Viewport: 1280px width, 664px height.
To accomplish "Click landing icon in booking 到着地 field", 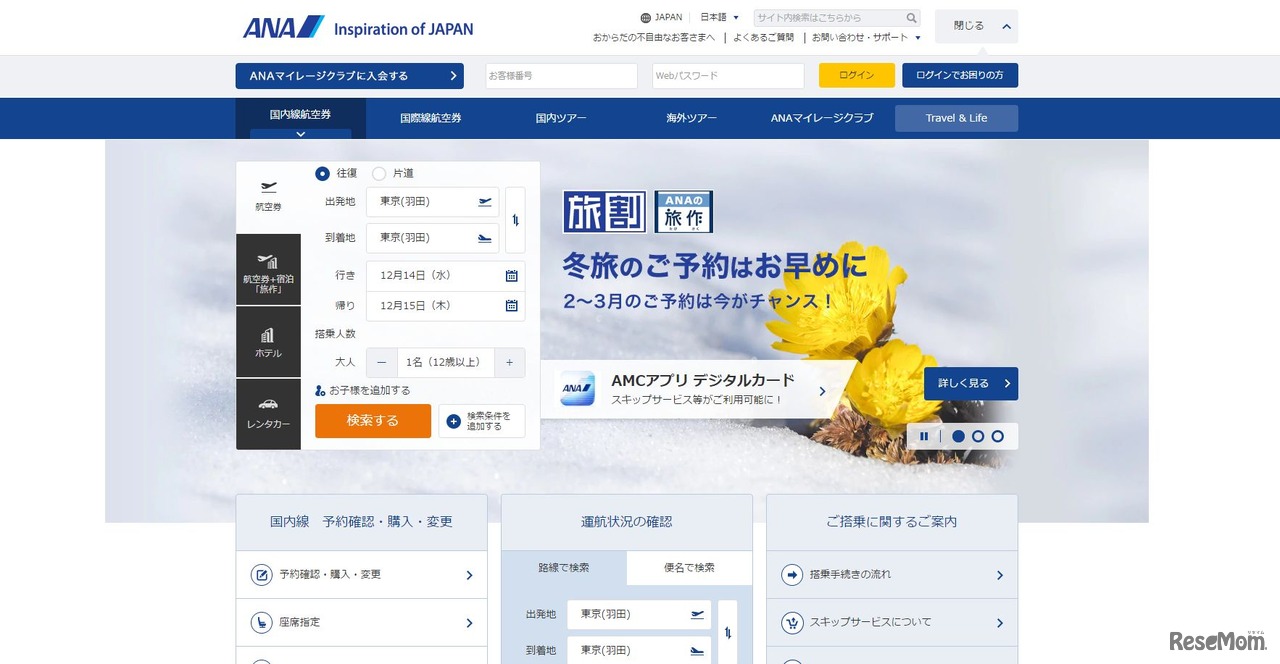I will coord(485,238).
